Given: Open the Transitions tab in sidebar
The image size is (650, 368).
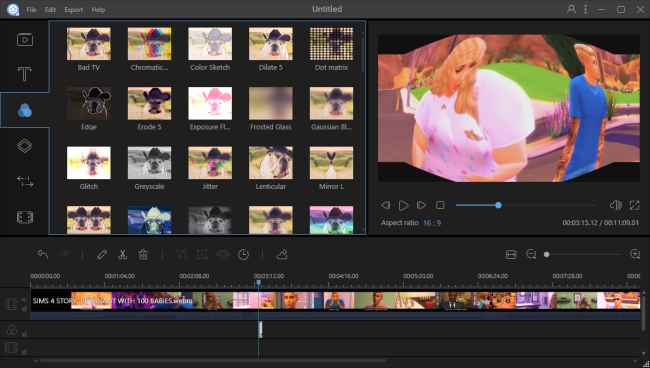Looking at the screenshot, I should click(25, 182).
